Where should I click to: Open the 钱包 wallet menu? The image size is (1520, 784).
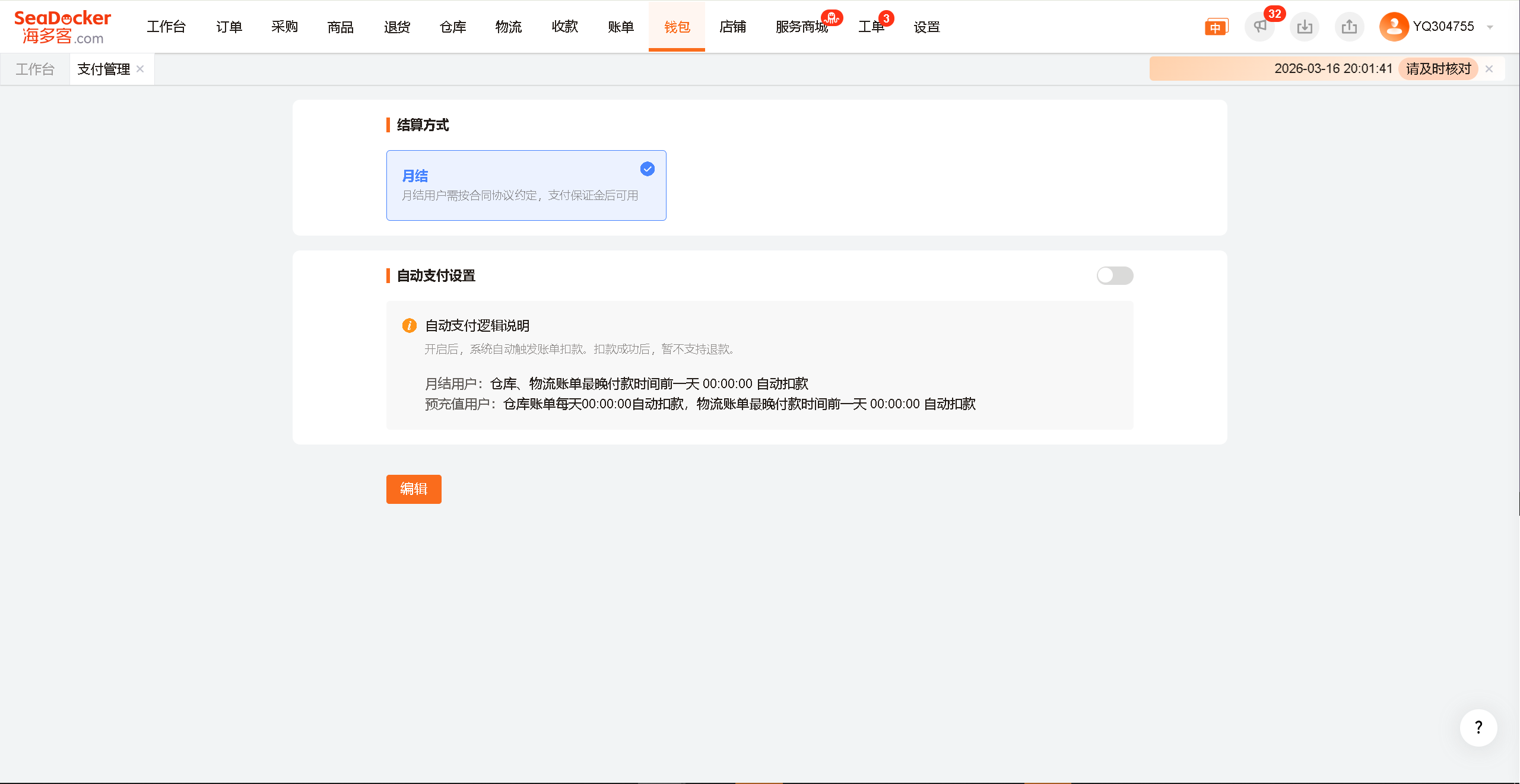(x=677, y=27)
